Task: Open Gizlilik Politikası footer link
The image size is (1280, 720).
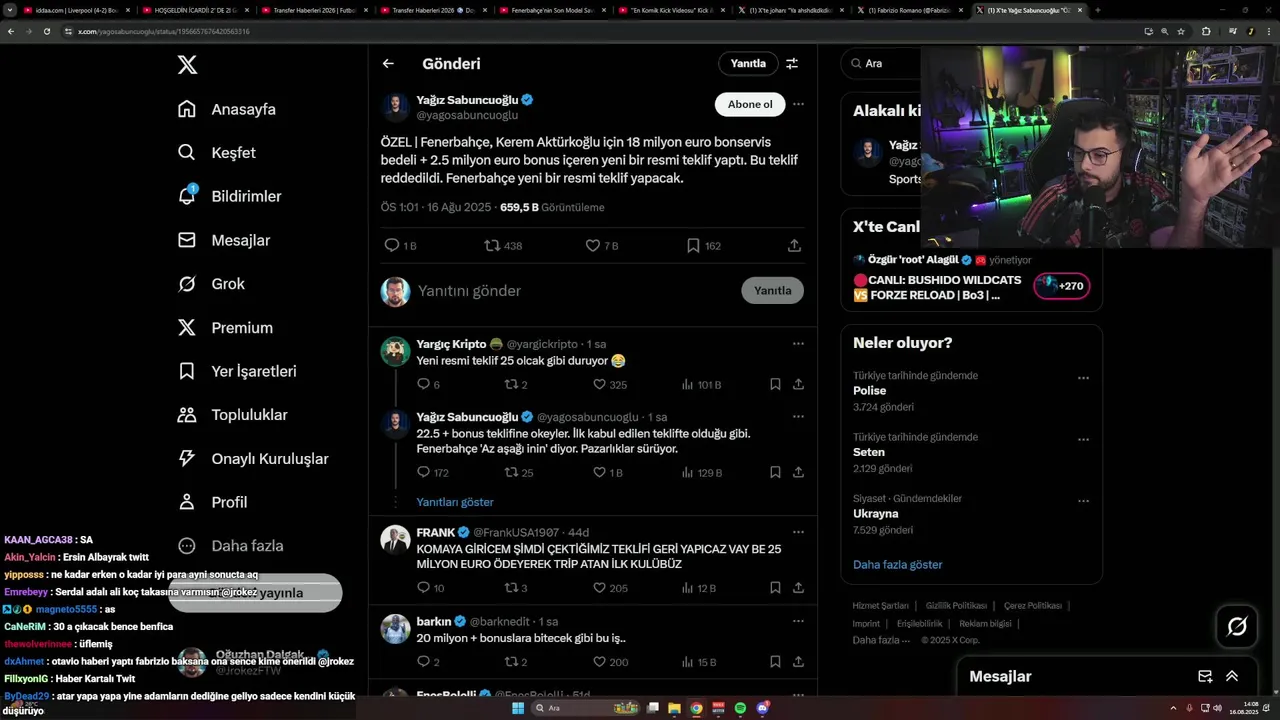Action: [x=956, y=606]
